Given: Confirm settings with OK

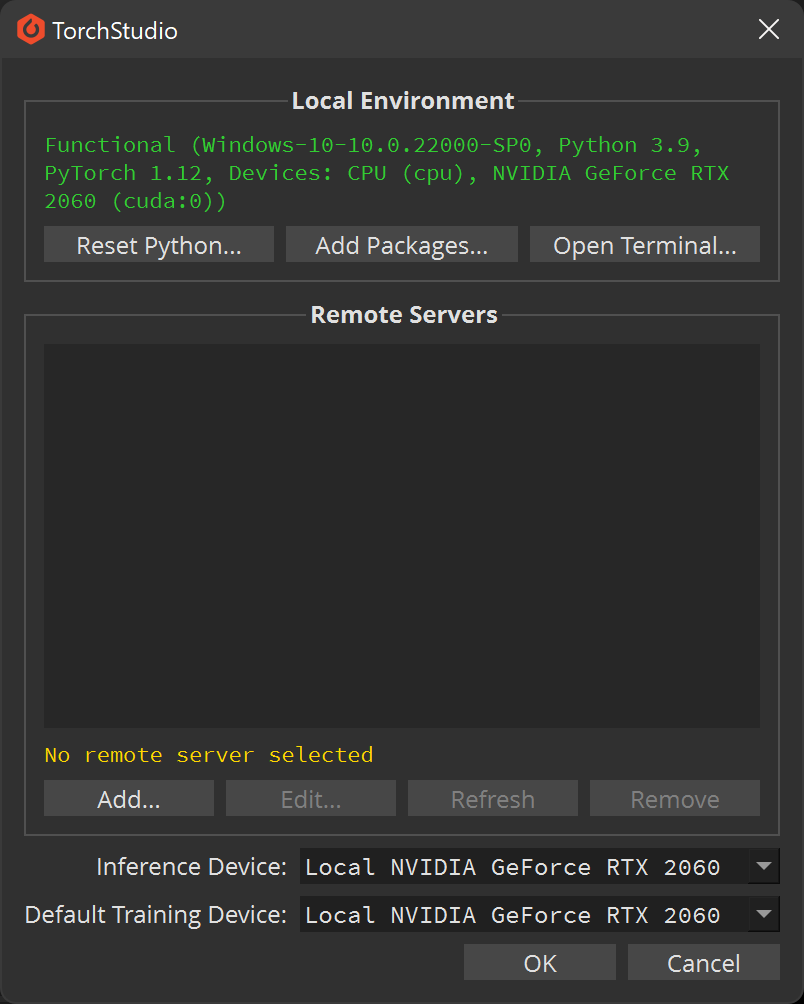Looking at the screenshot, I should click(540, 962).
